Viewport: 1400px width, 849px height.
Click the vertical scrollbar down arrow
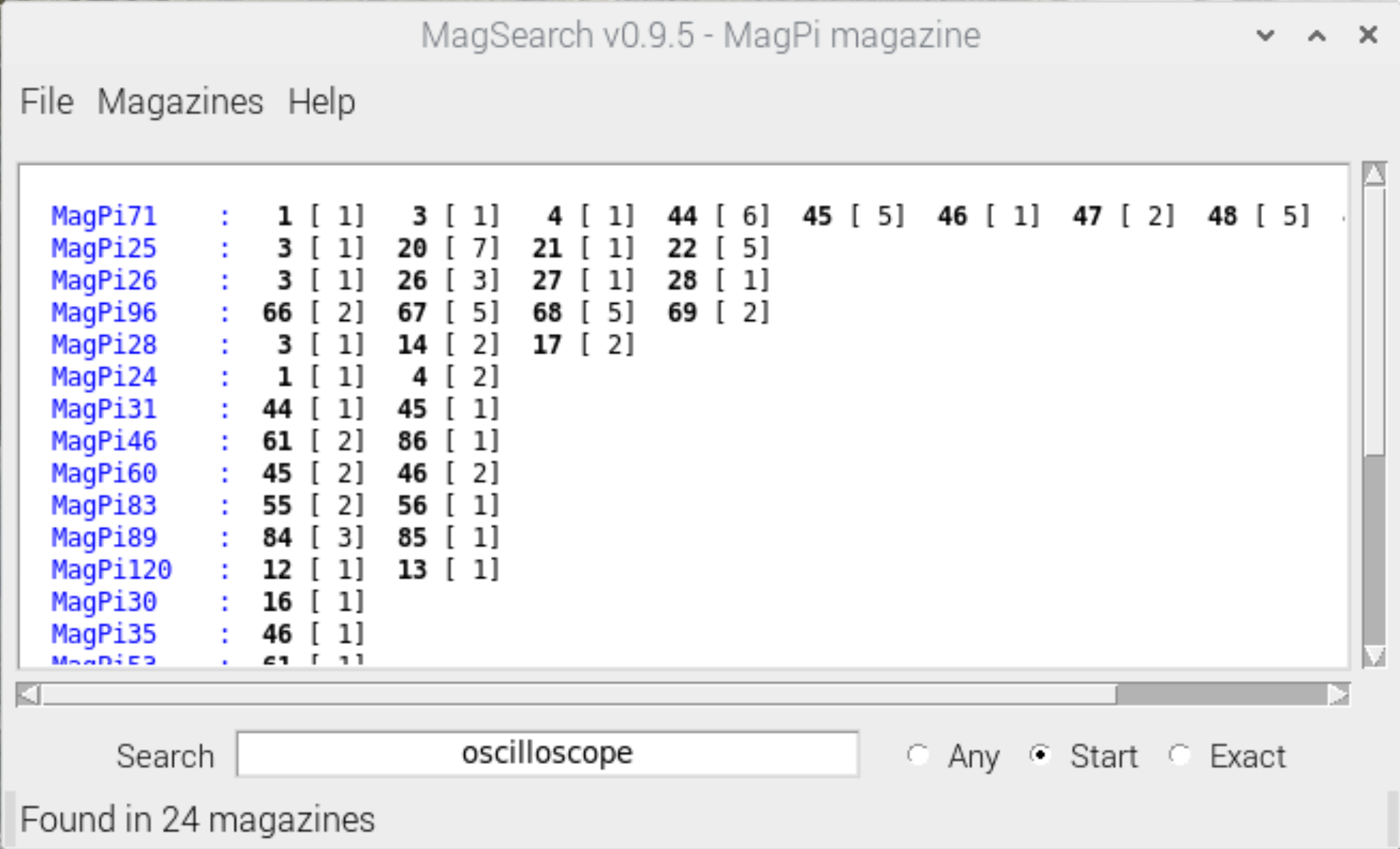pyautogui.click(x=1374, y=656)
